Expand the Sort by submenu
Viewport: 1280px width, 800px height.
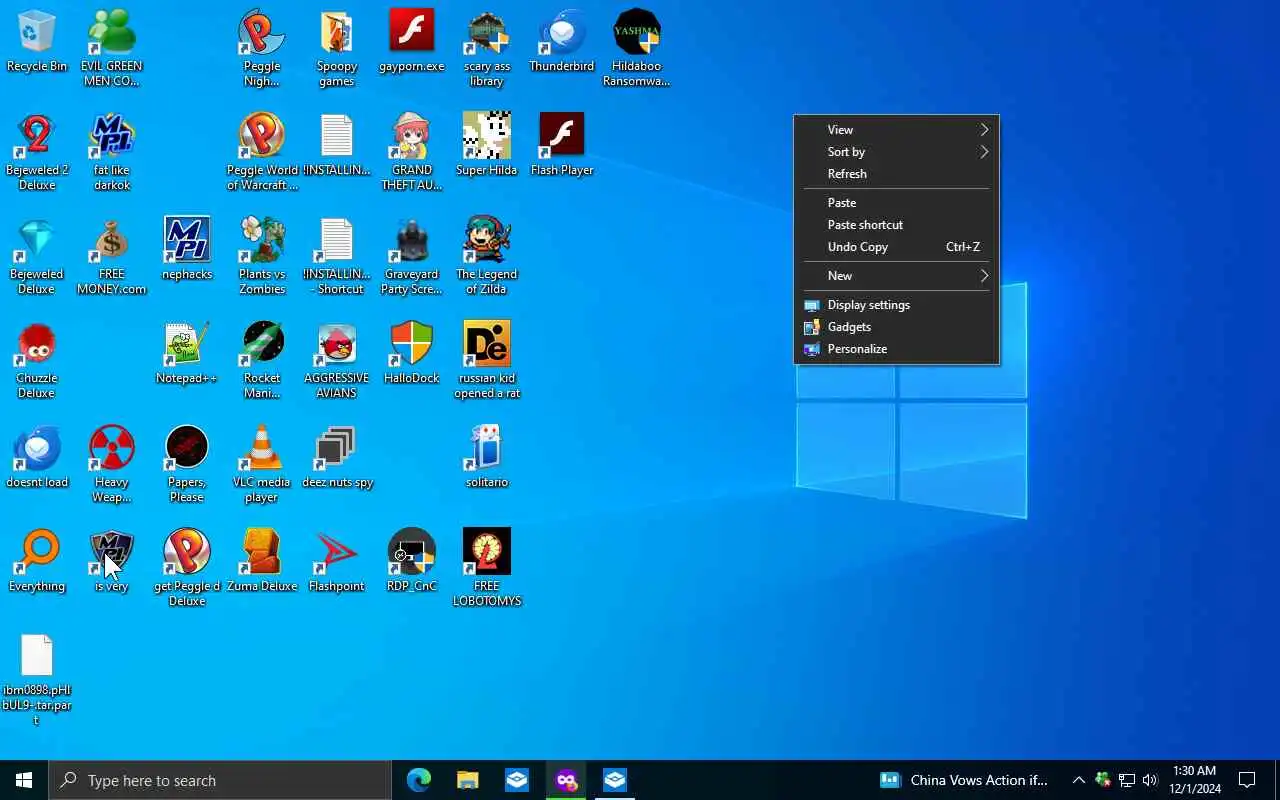tap(897, 152)
